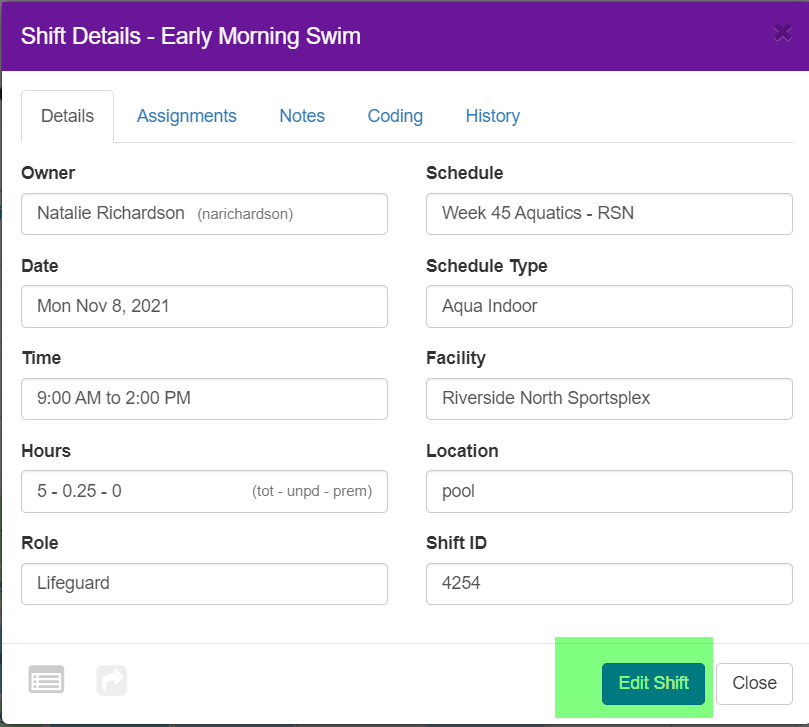809x727 pixels.
Task: Switch to the Assignments tab
Action: [186, 116]
